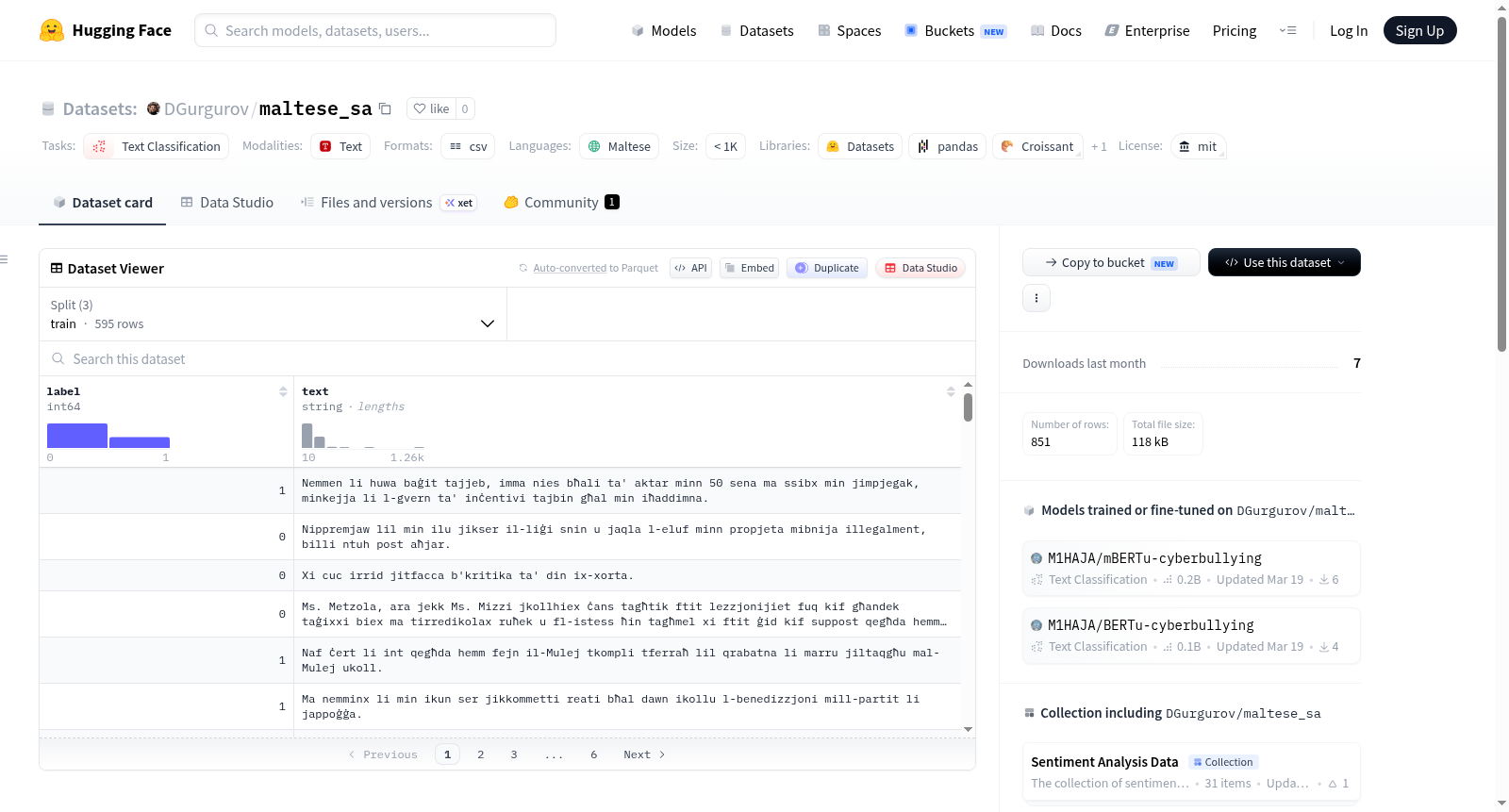Go to page 6 of dataset rows

pyautogui.click(x=594, y=754)
